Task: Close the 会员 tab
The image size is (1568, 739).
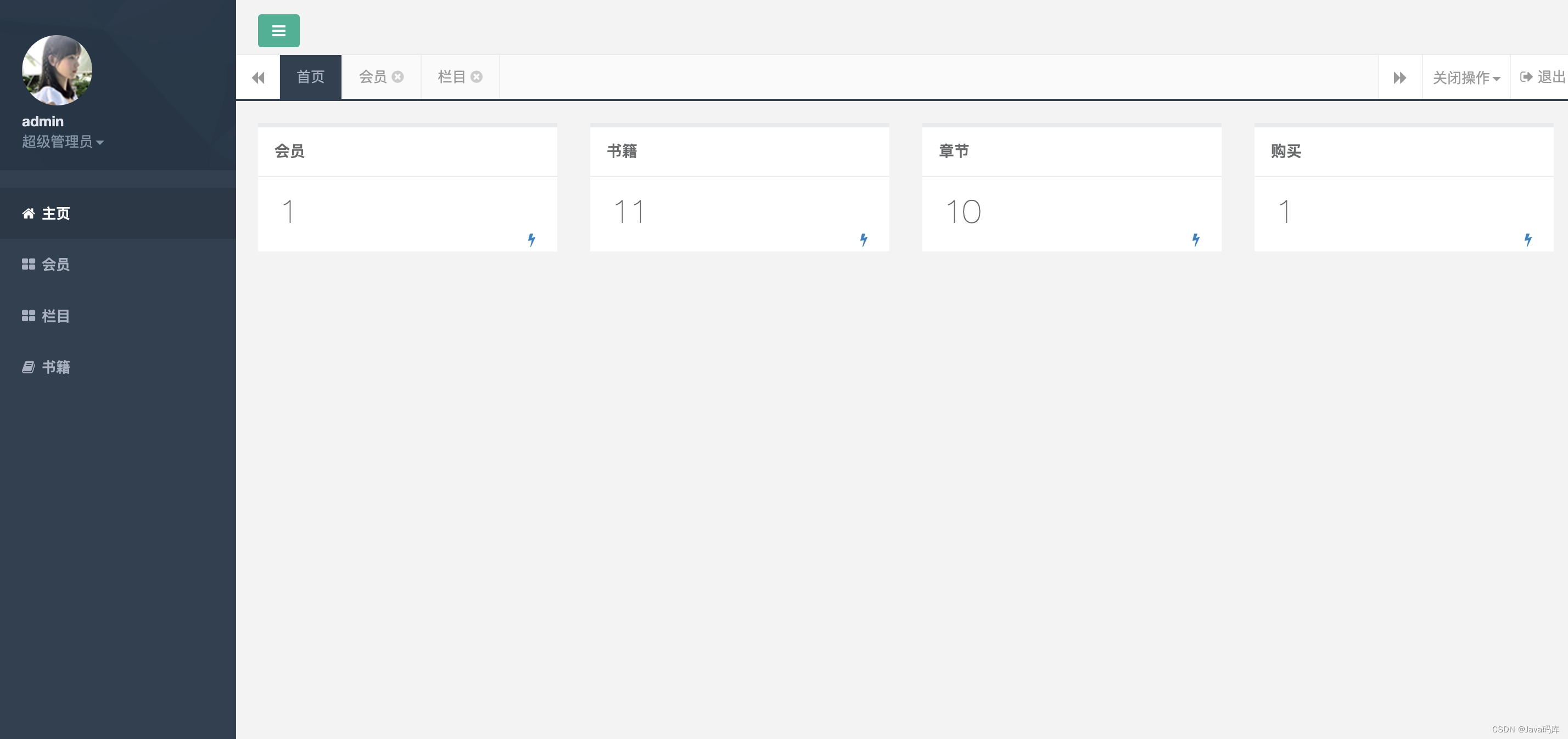Action: click(x=397, y=77)
